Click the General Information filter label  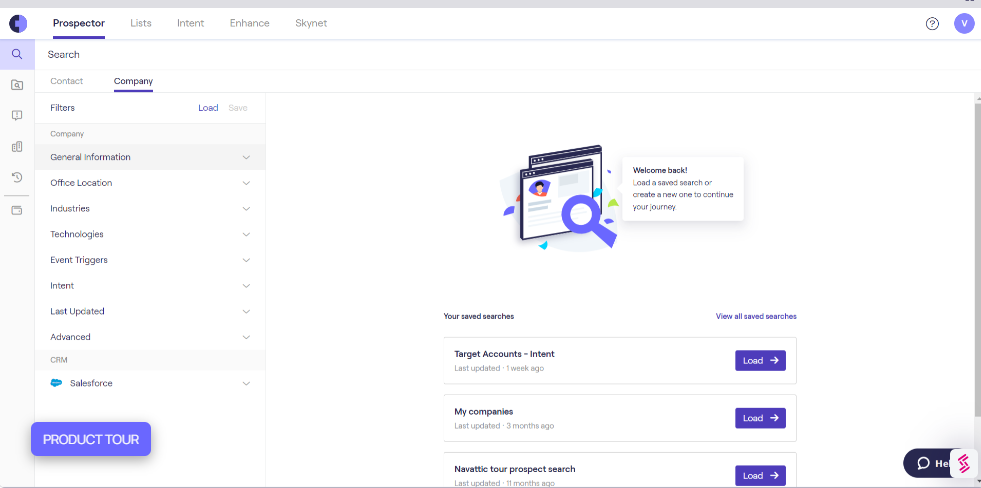coord(91,157)
